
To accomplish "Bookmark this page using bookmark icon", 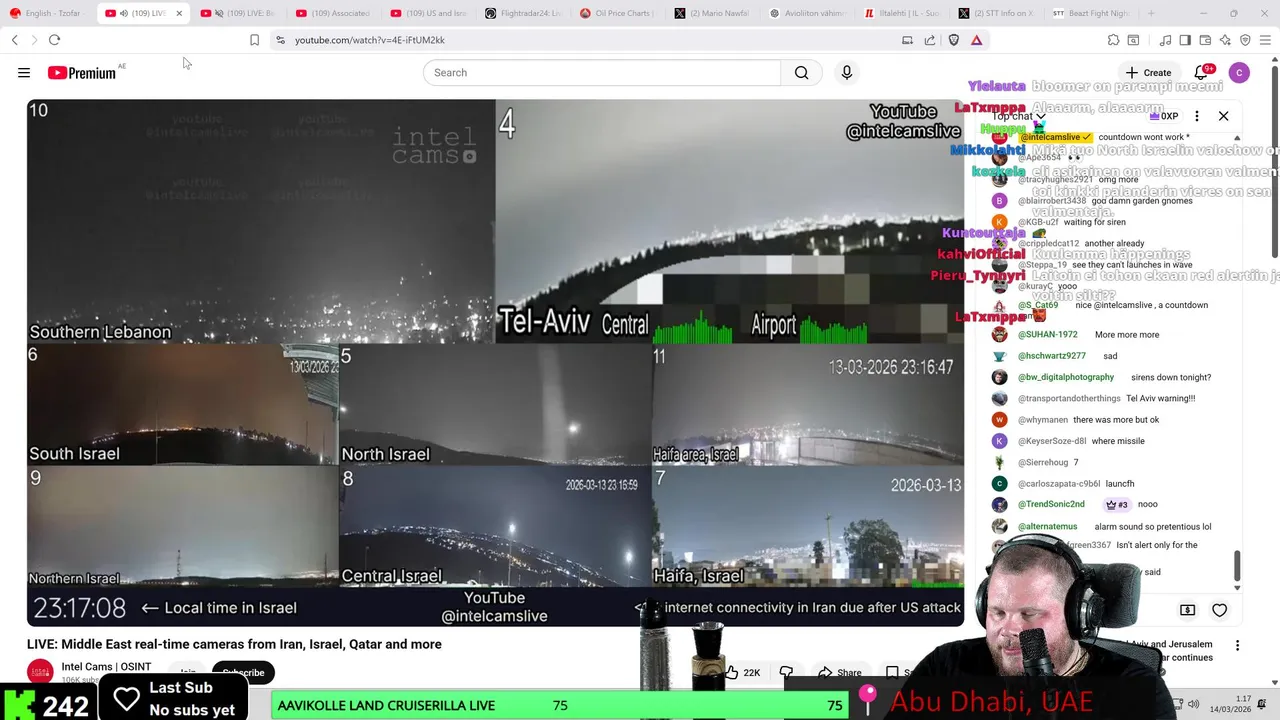I will click(254, 40).
